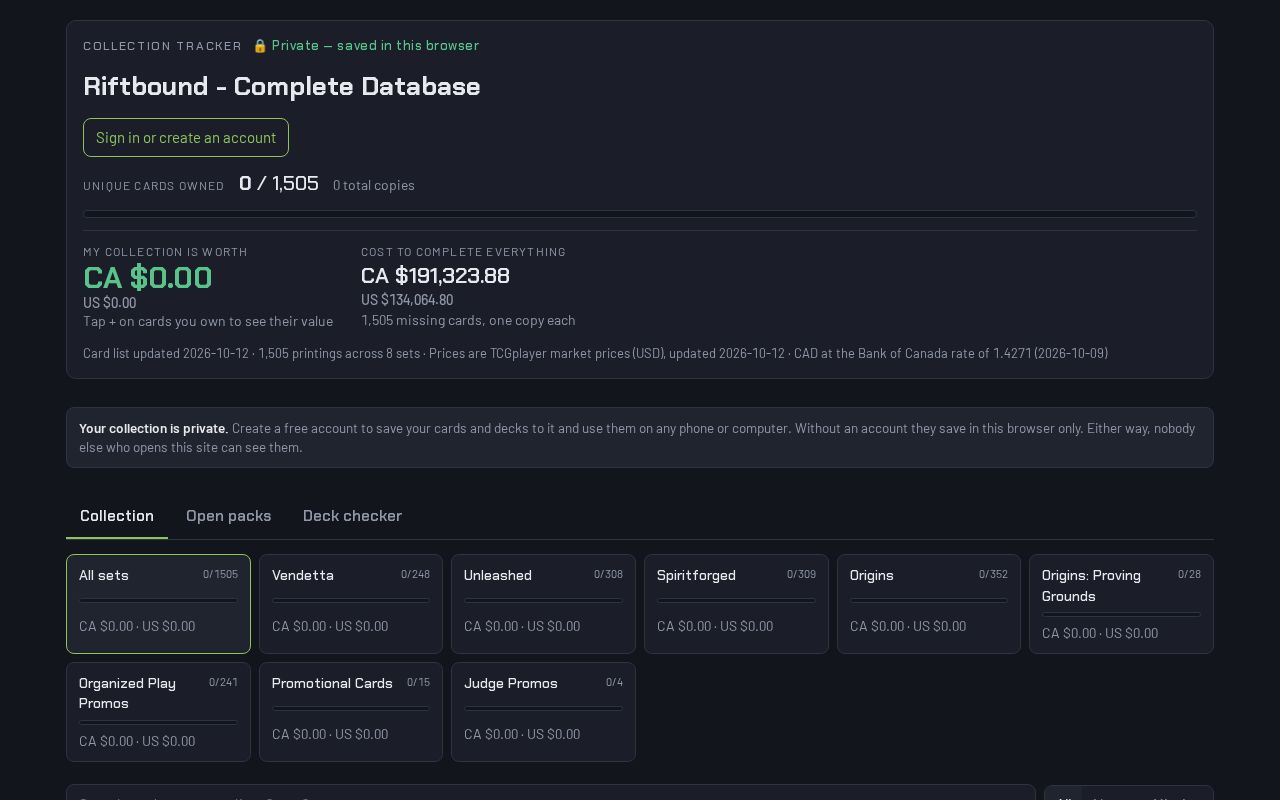This screenshot has height=800, width=1280.
Task: Click the "US $134,064.80" amount
Action: coord(407,300)
